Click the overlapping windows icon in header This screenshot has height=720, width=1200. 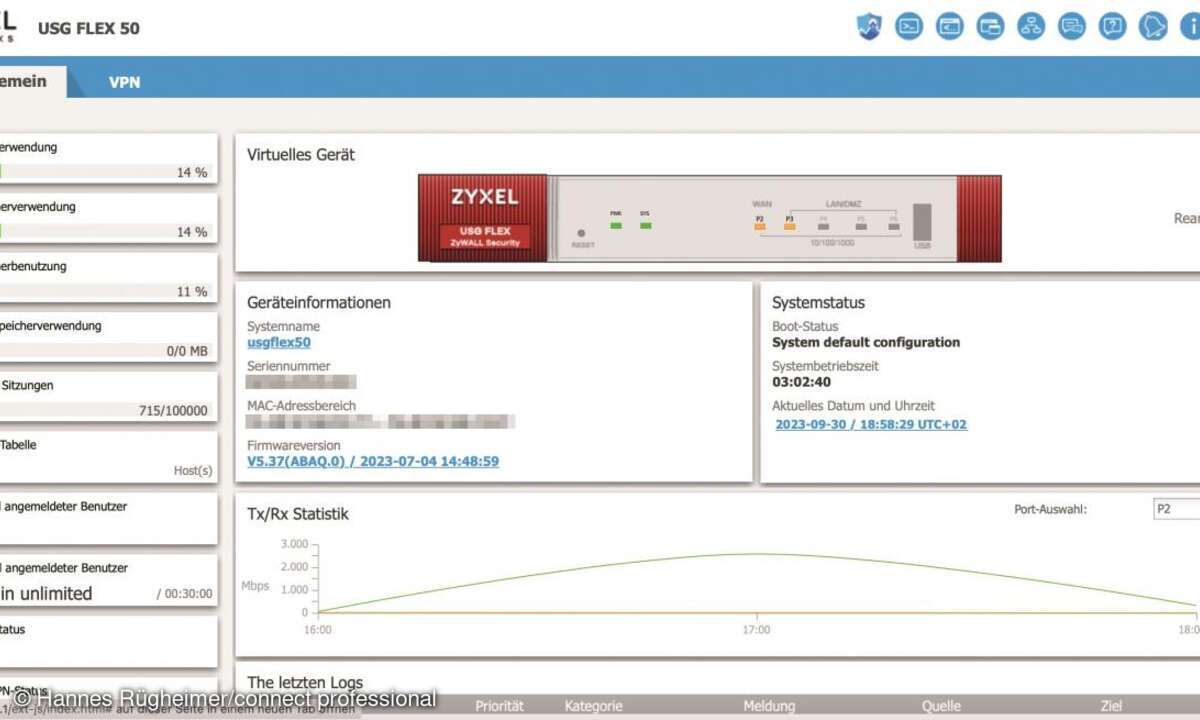click(x=990, y=27)
